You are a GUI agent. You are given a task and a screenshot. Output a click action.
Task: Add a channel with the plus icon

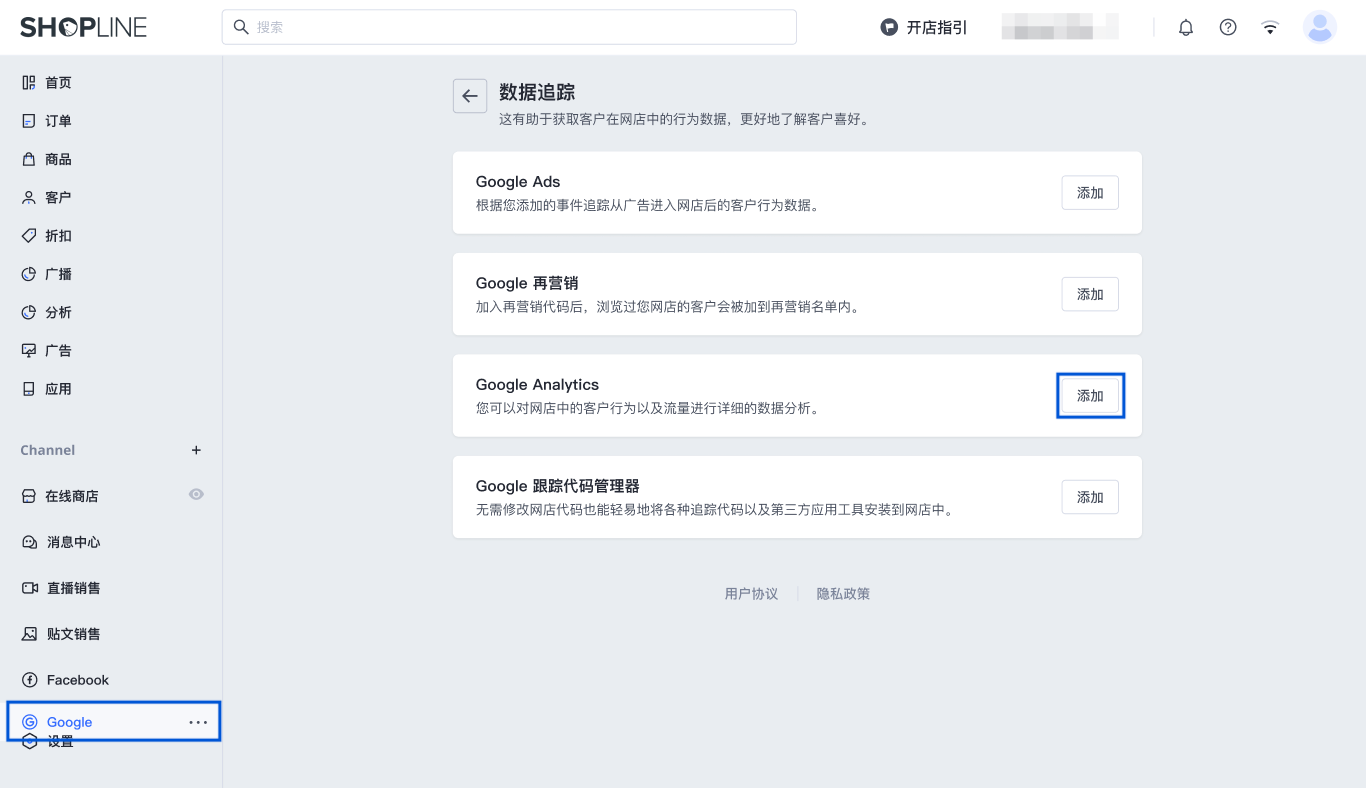click(x=196, y=450)
